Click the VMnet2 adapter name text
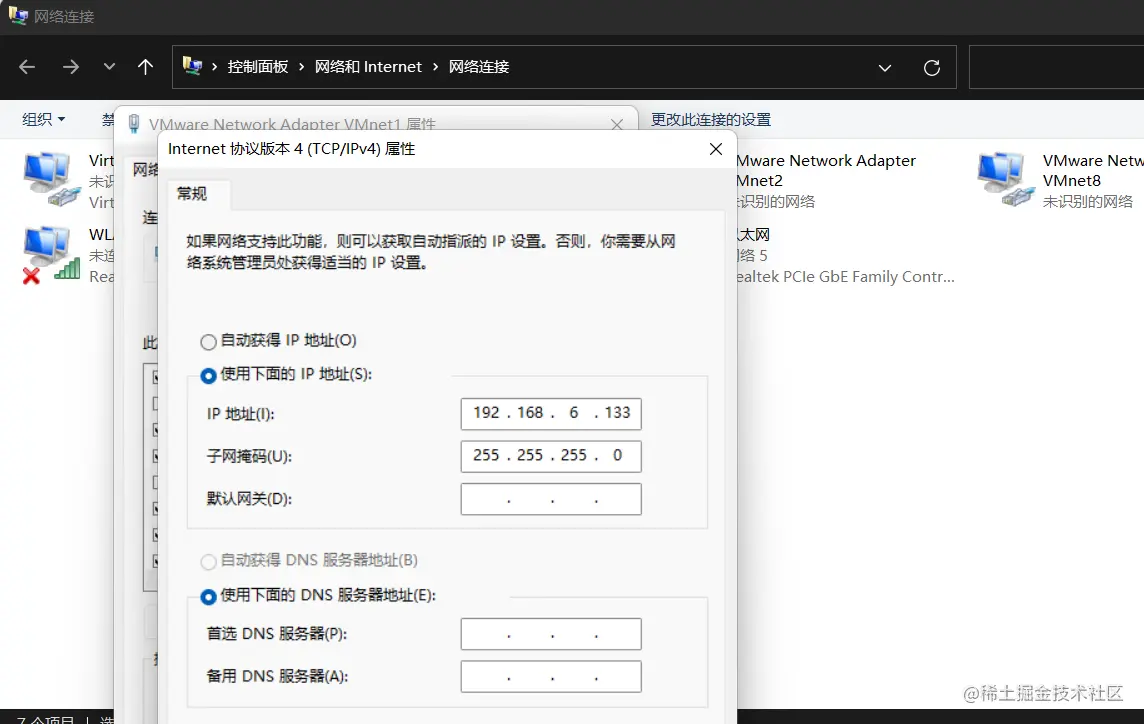The width and height of the screenshot is (1144, 724). click(825, 170)
